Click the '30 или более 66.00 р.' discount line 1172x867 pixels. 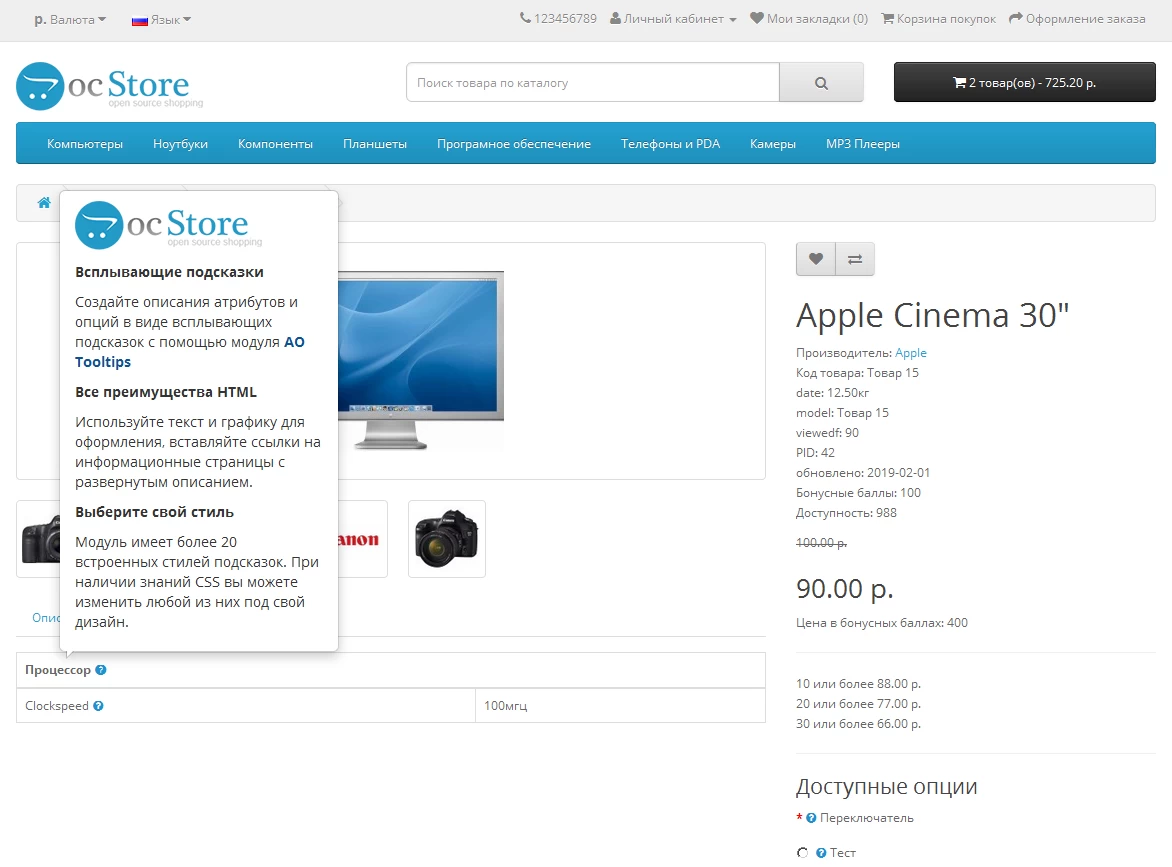[858, 723]
